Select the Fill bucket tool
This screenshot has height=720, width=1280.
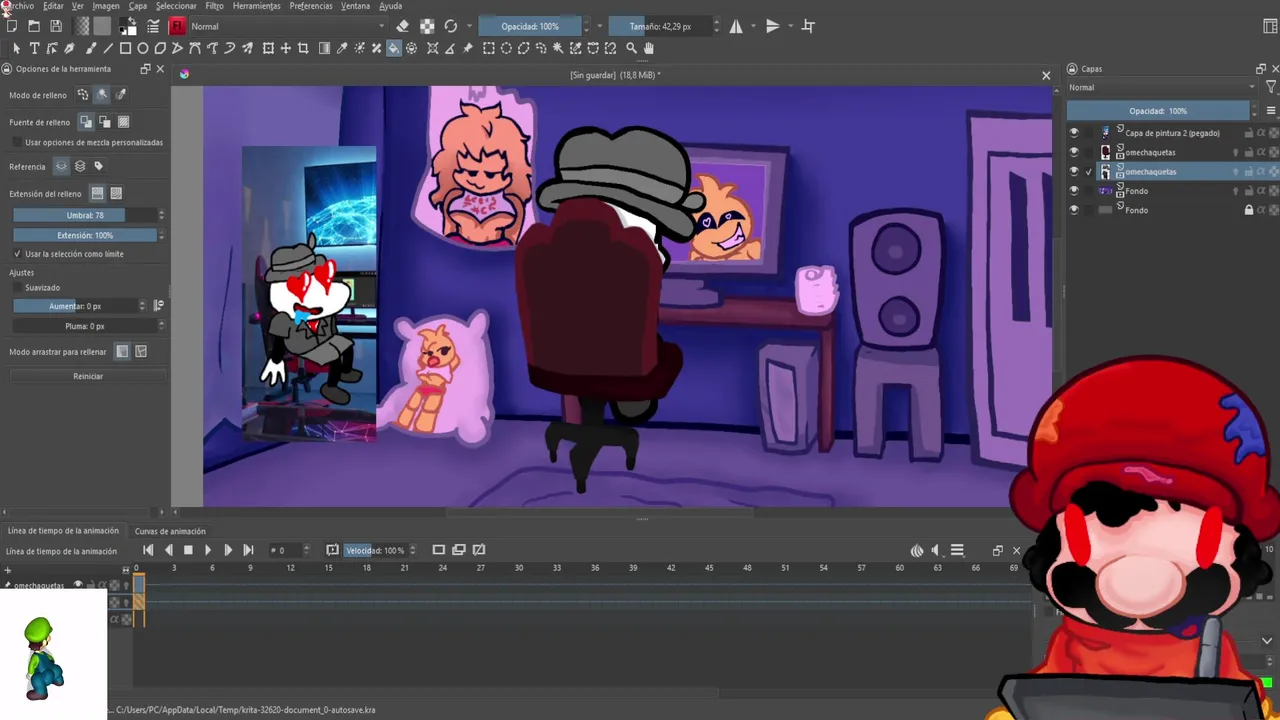coord(393,48)
